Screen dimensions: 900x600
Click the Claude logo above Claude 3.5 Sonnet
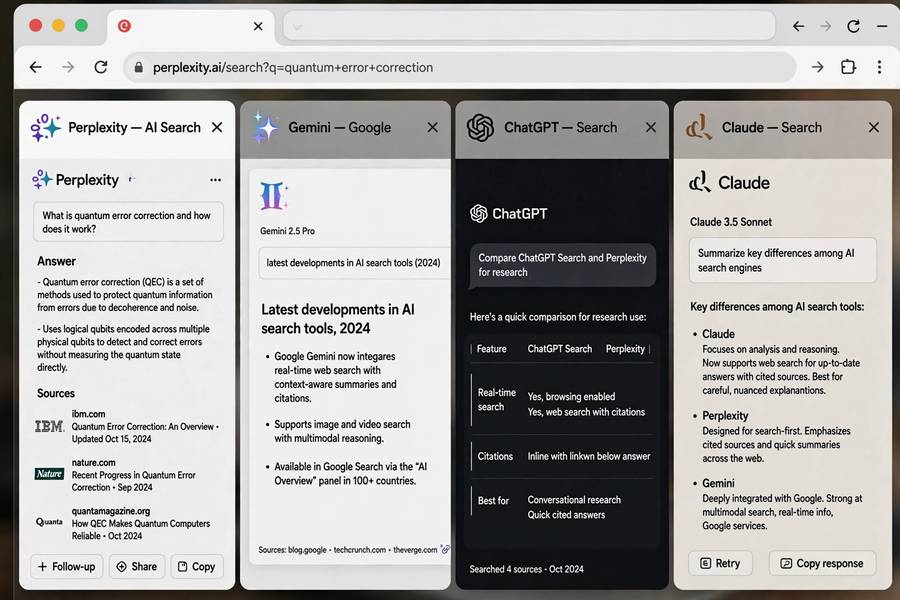pyautogui.click(x=700, y=182)
